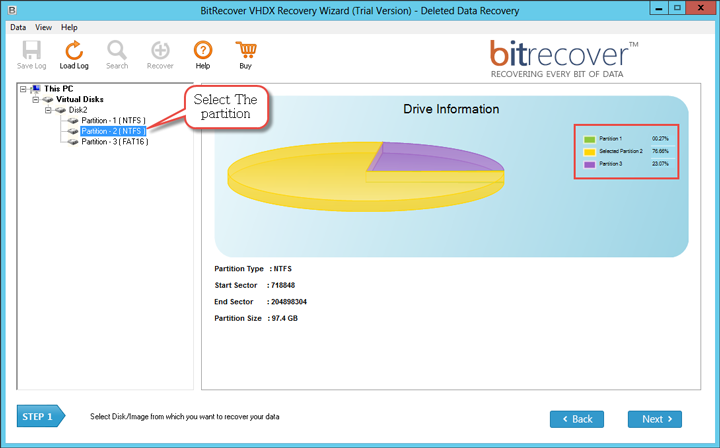Click the STEP 1 indicator badge

40,416
